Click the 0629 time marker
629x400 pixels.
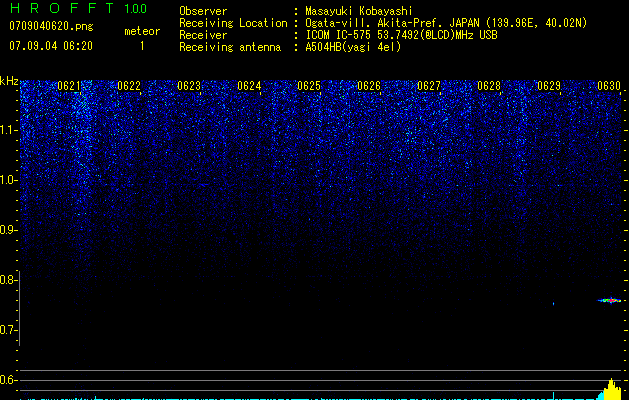click(549, 85)
